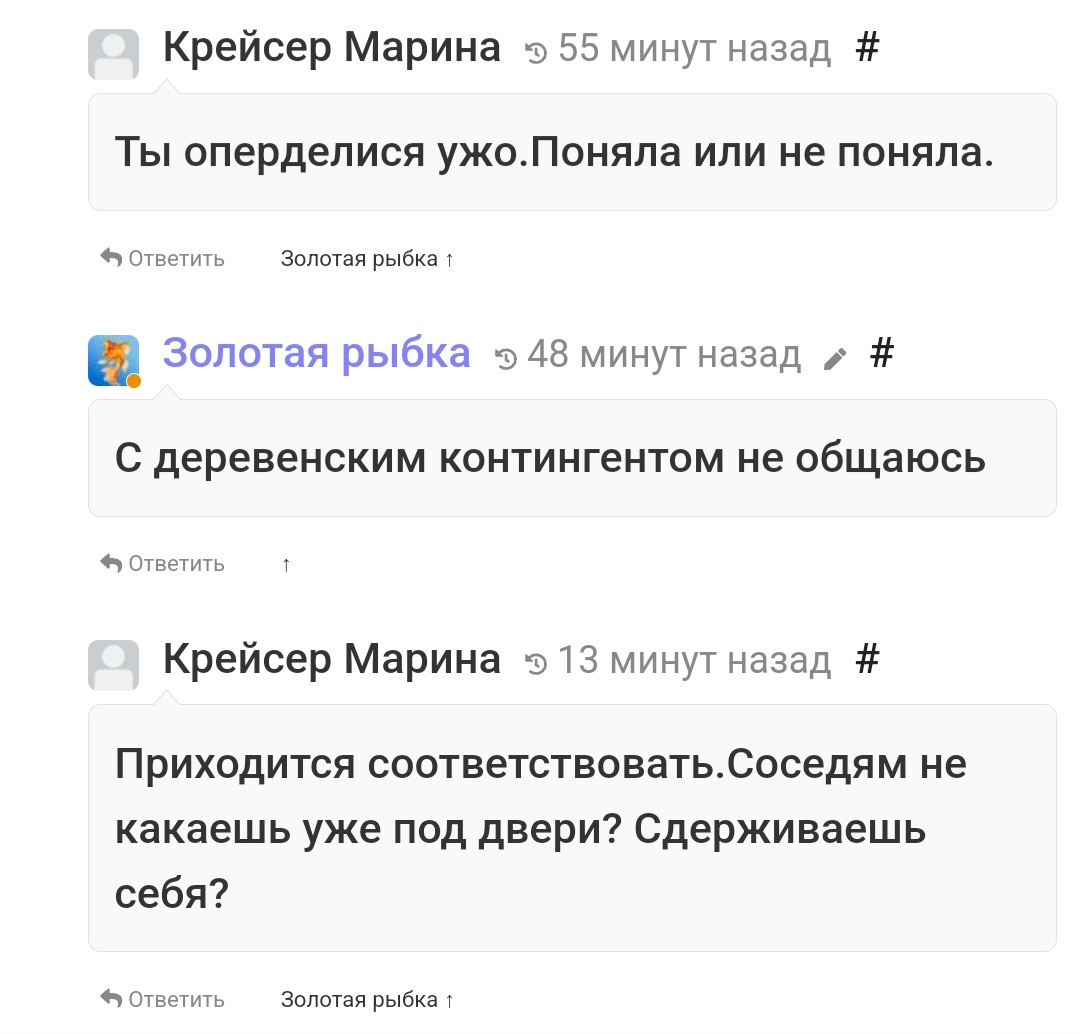Click the hash permalink of the 55-minute comment

coord(867,48)
